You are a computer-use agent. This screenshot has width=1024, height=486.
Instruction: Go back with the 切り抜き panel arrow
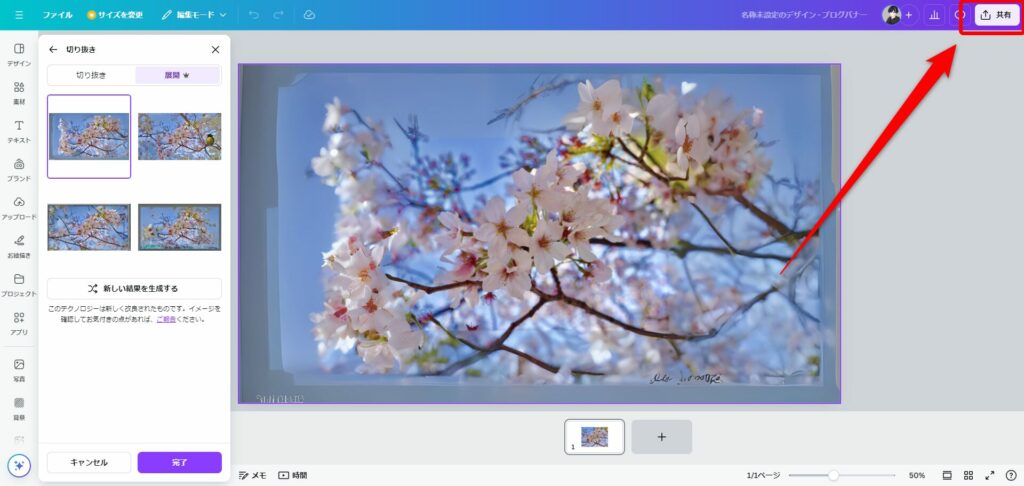(53, 49)
